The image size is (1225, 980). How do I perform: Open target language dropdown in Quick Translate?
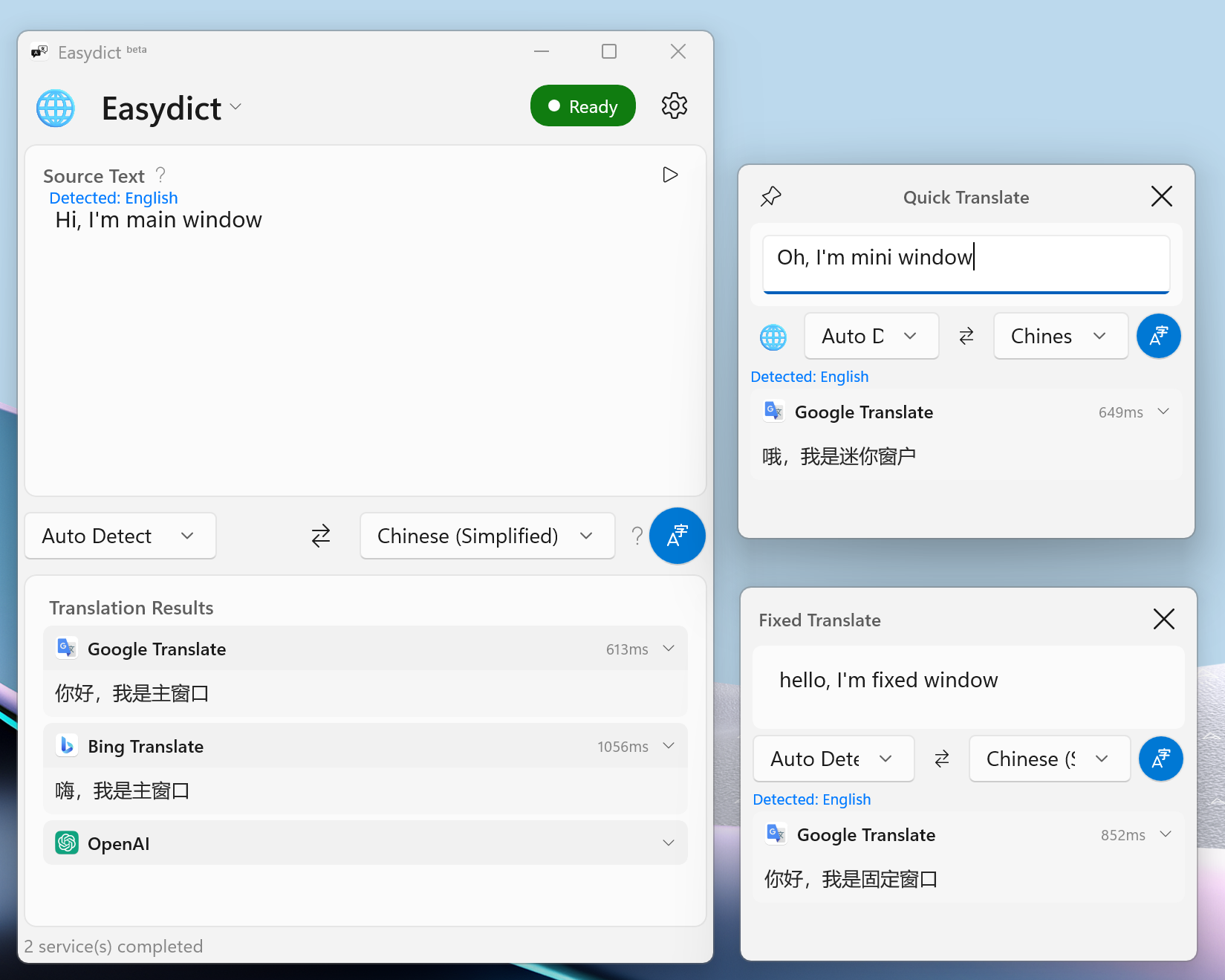coord(1061,337)
